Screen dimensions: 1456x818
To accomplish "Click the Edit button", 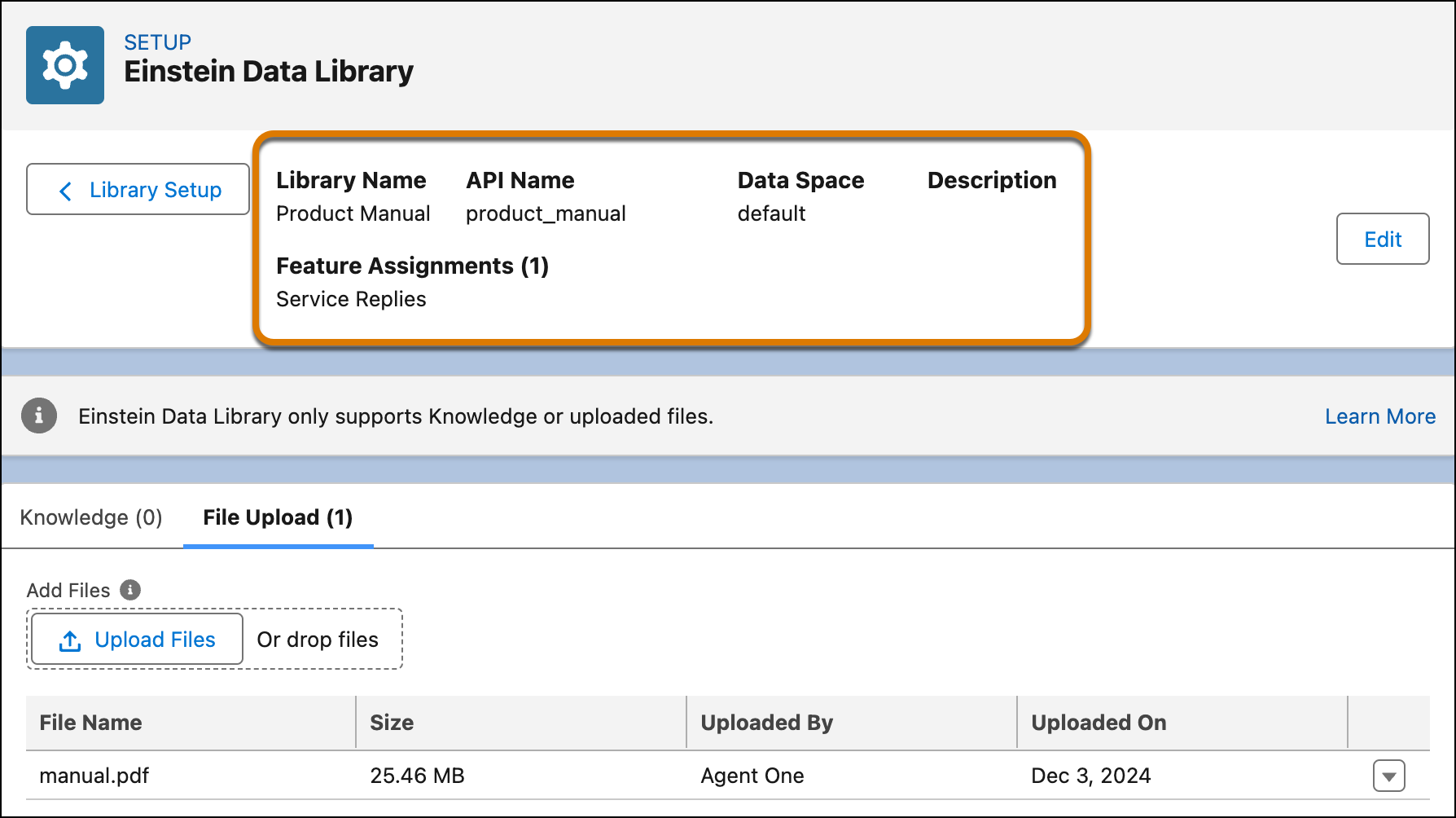I will click(x=1382, y=240).
